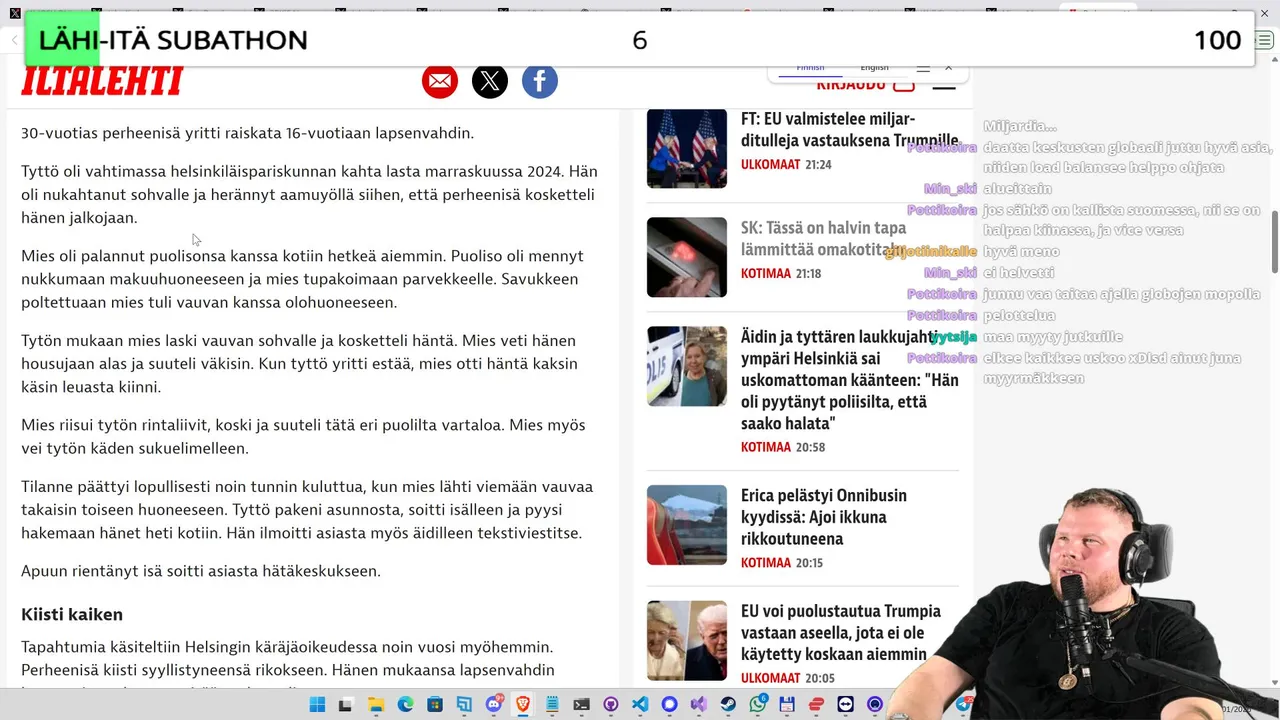Select Finnish tab in translate popup
Screen dimensions: 1280x720
[x=810, y=68]
